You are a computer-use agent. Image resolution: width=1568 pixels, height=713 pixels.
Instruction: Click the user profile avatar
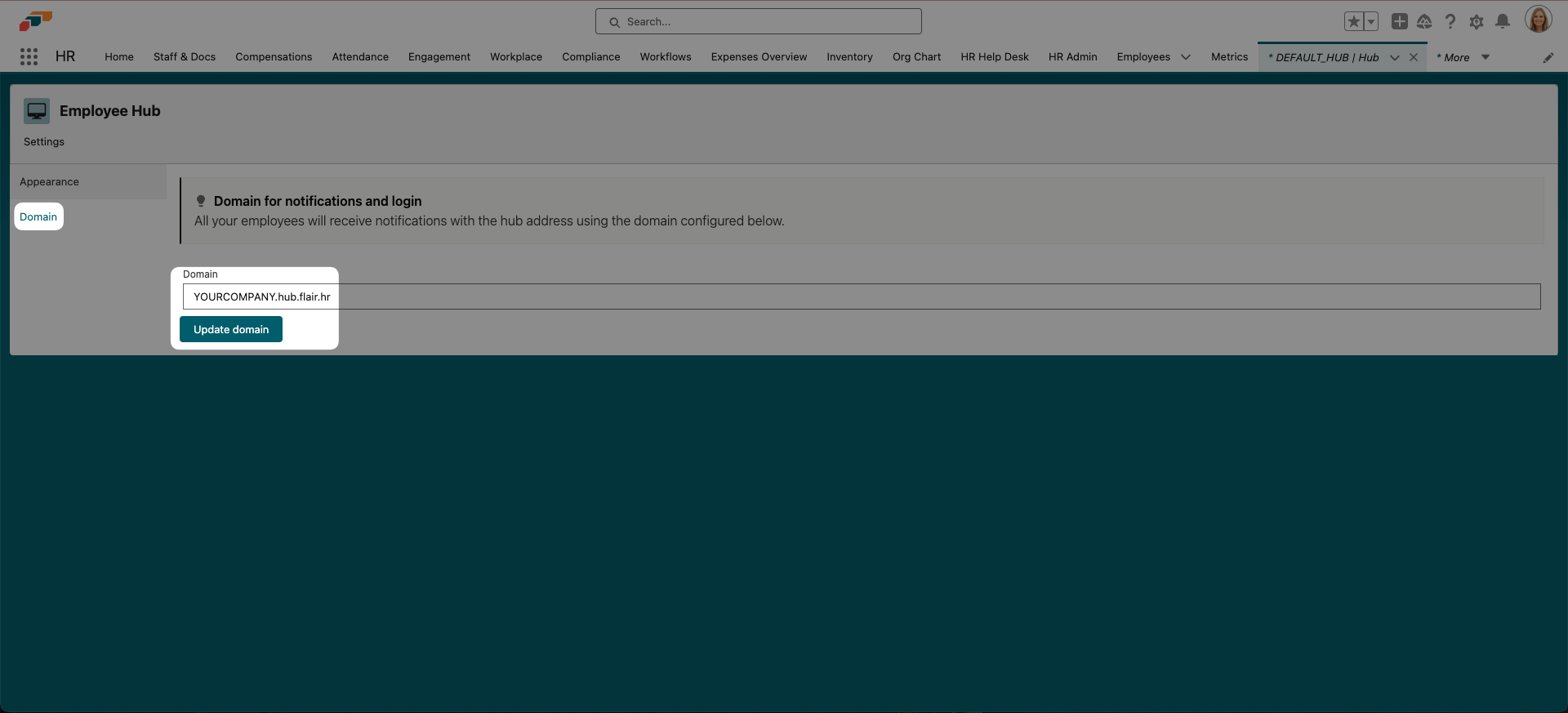1538,20
